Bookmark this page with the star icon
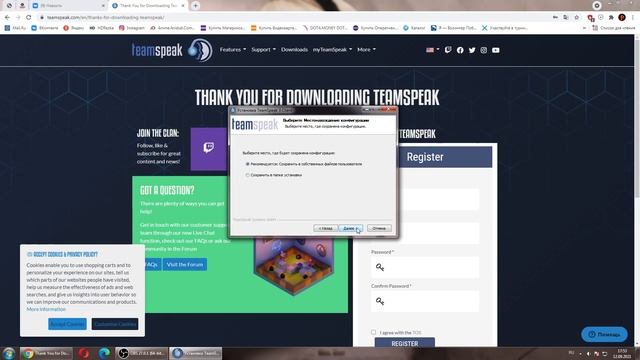This screenshot has height=360, width=640. click(x=576, y=17)
